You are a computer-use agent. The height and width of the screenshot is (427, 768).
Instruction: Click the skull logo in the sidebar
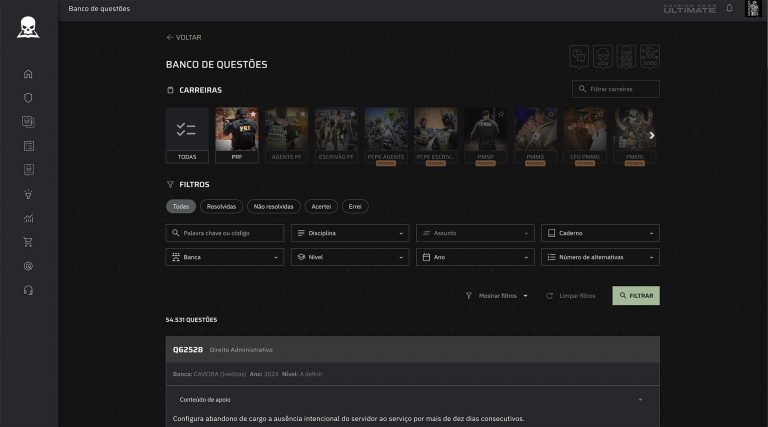click(28, 27)
